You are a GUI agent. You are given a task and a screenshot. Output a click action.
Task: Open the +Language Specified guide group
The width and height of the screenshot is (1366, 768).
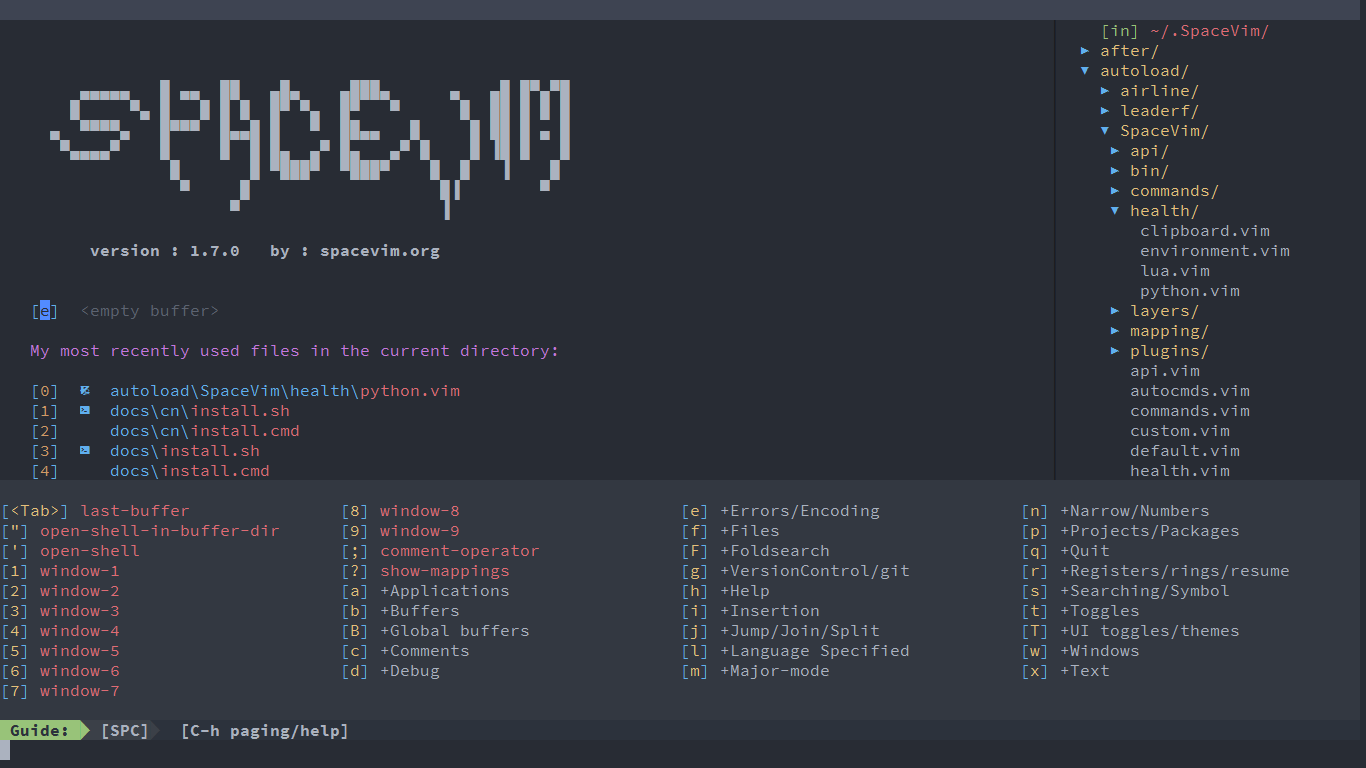[x=815, y=651]
